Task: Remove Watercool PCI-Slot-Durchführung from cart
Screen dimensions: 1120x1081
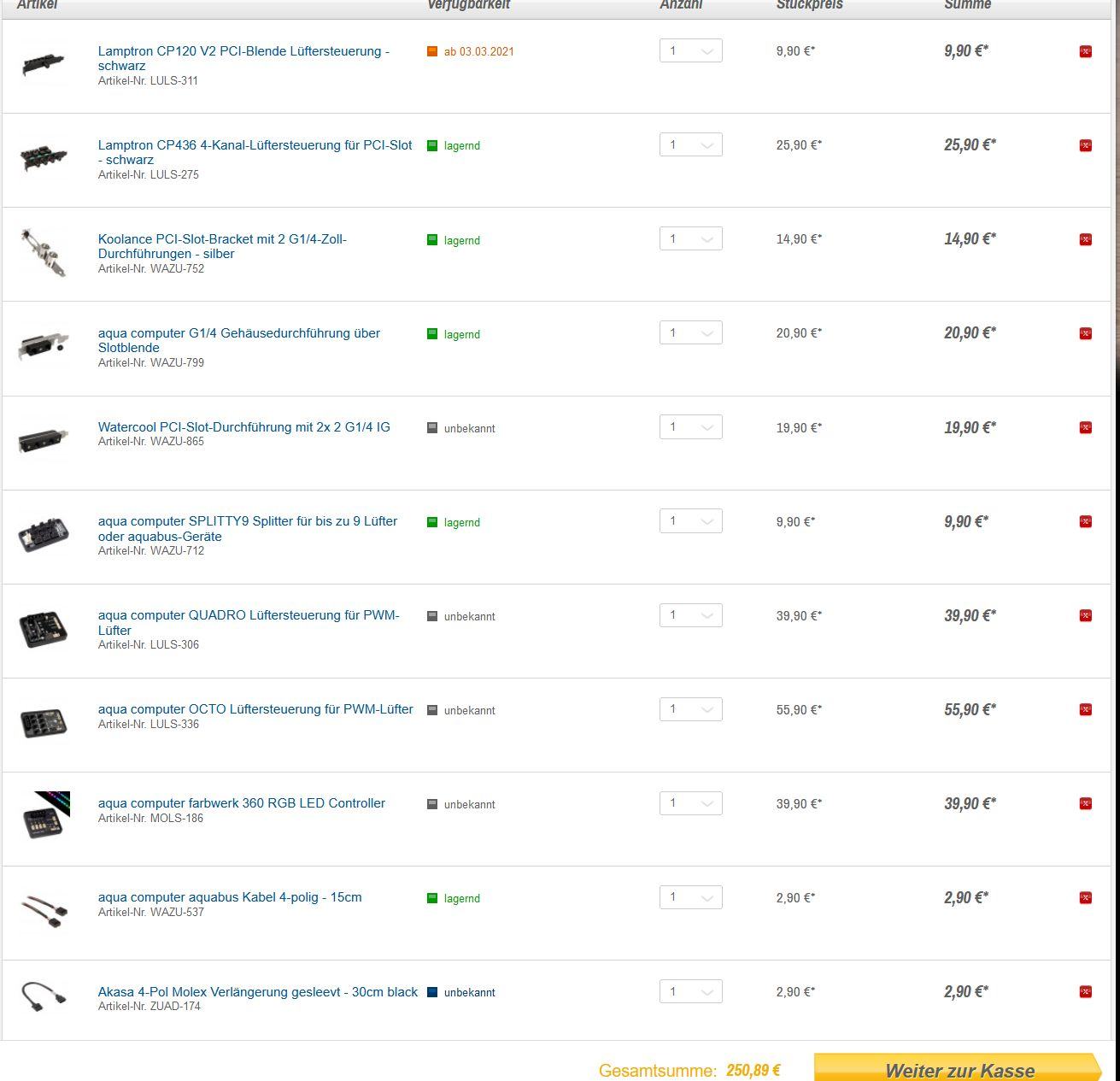Action: click(1085, 427)
